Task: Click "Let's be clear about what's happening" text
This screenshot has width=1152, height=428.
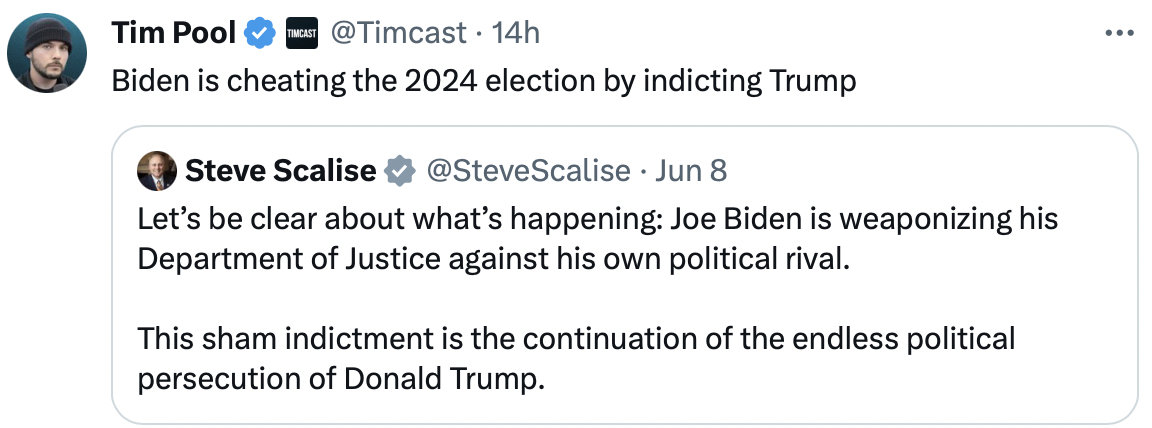Action: (x=397, y=218)
